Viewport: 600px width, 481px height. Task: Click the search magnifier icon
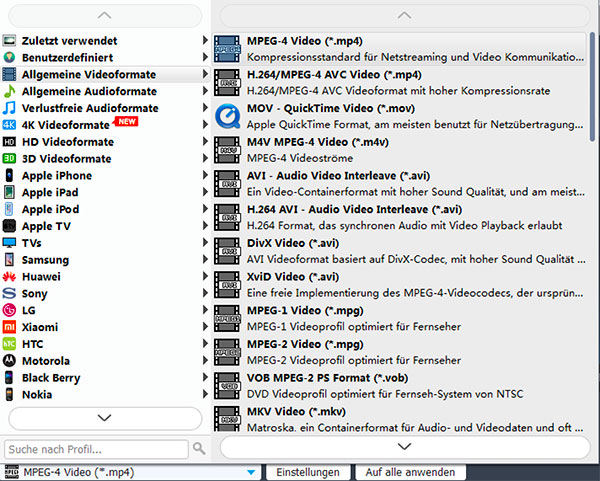(x=199, y=448)
